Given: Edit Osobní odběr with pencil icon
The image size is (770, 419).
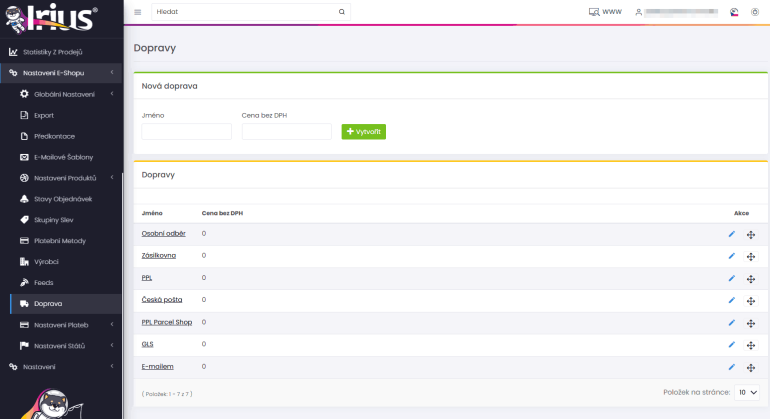Looking at the screenshot, I should (x=732, y=234).
